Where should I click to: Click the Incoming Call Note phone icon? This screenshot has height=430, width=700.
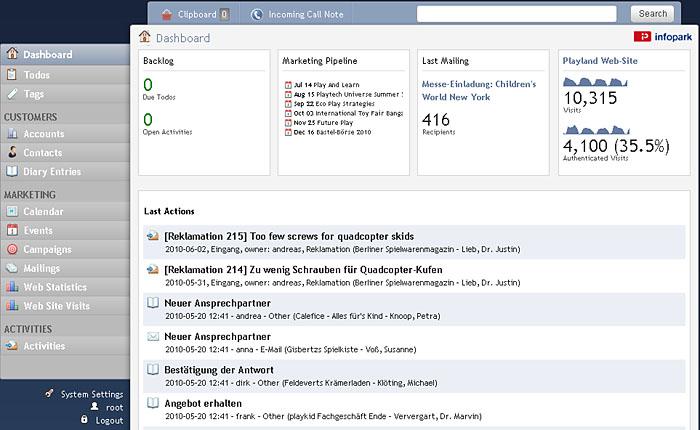257,15
